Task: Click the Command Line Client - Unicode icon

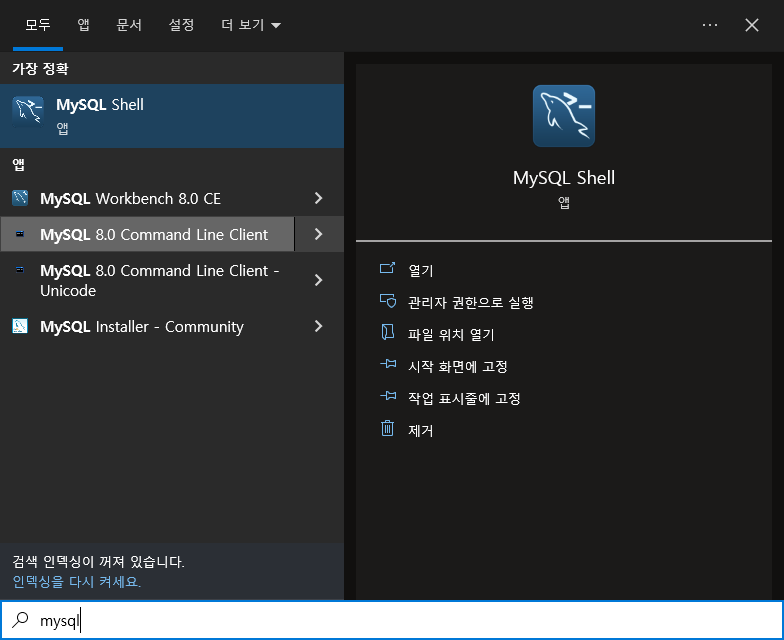Action: tap(20, 270)
